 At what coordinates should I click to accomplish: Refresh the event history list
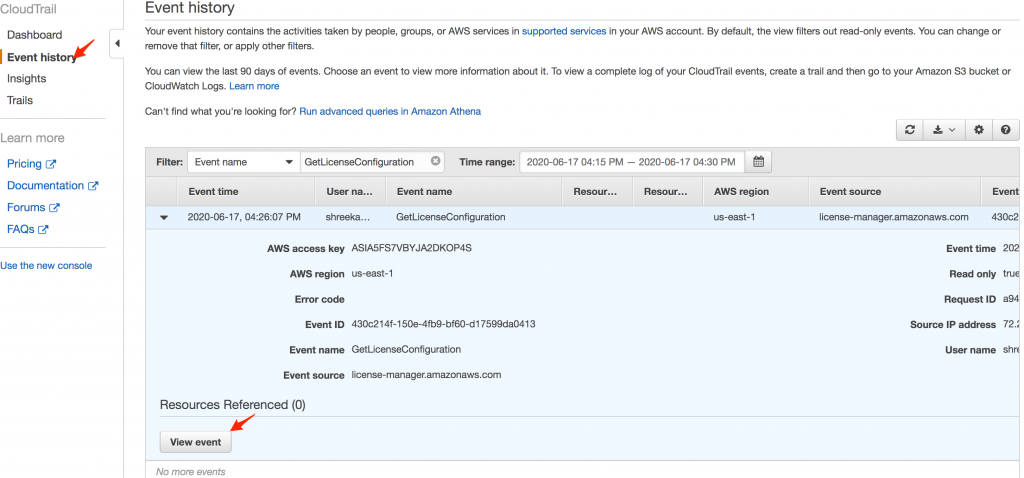click(909, 130)
